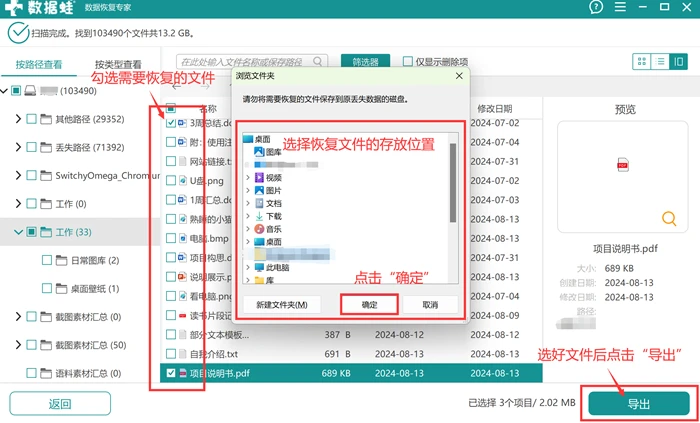Screen dimensions: 700x423
Task: Open the help question mark icon
Action: coord(596,7)
